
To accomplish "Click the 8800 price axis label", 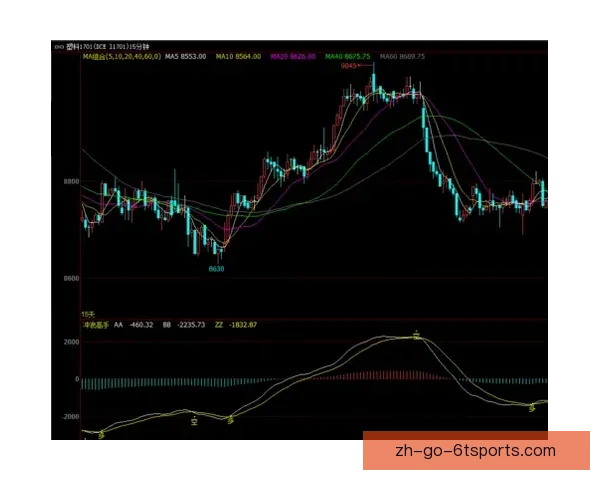I will (x=70, y=182).
